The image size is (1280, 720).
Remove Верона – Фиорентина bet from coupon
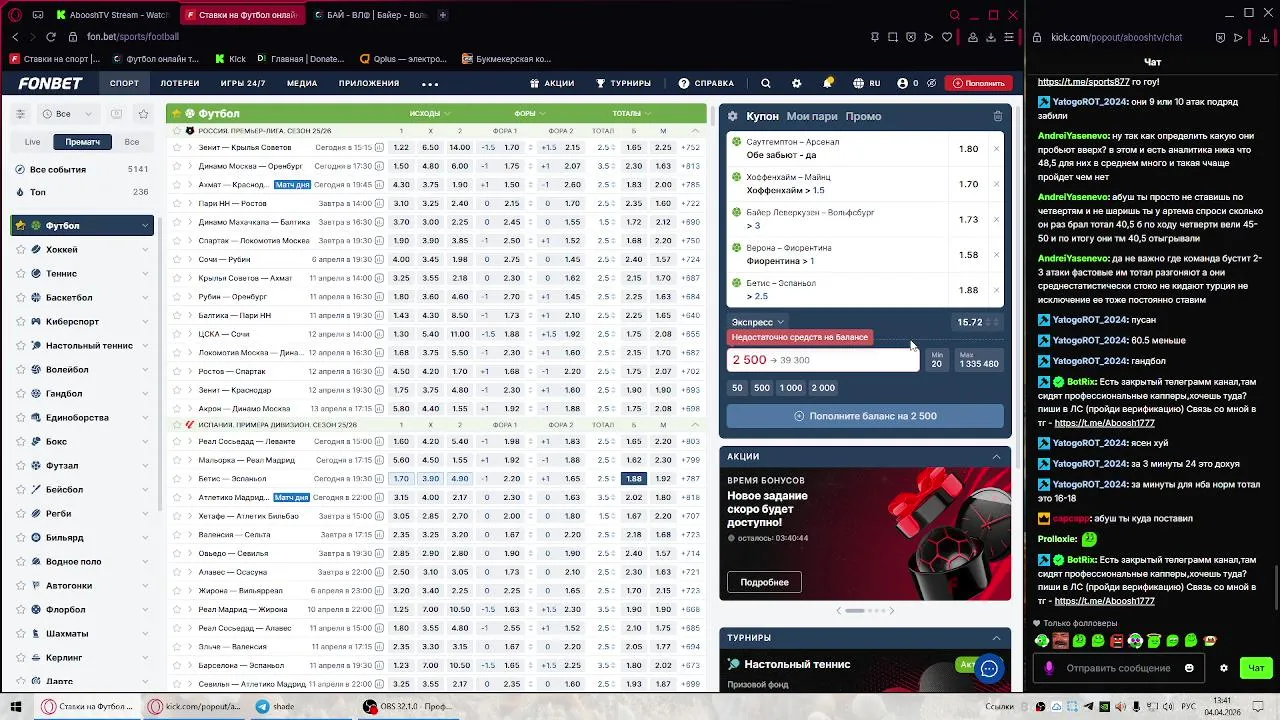tap(996, 255)
